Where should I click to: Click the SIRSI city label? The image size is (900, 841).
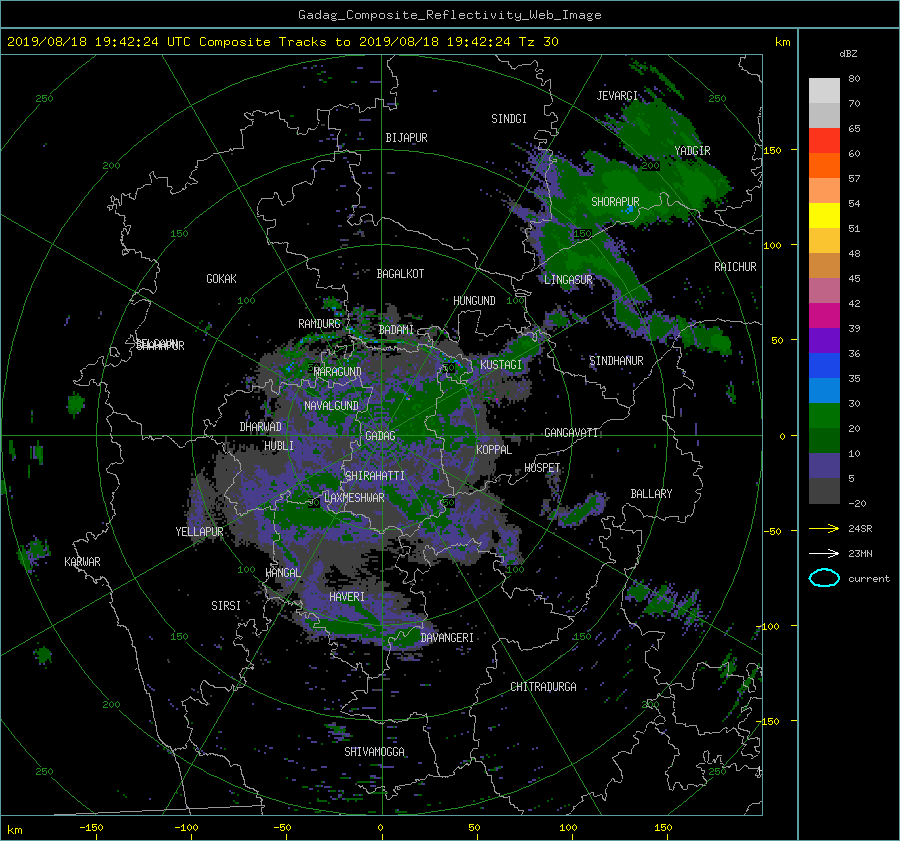pyautogui.click(x=226, y=606)
